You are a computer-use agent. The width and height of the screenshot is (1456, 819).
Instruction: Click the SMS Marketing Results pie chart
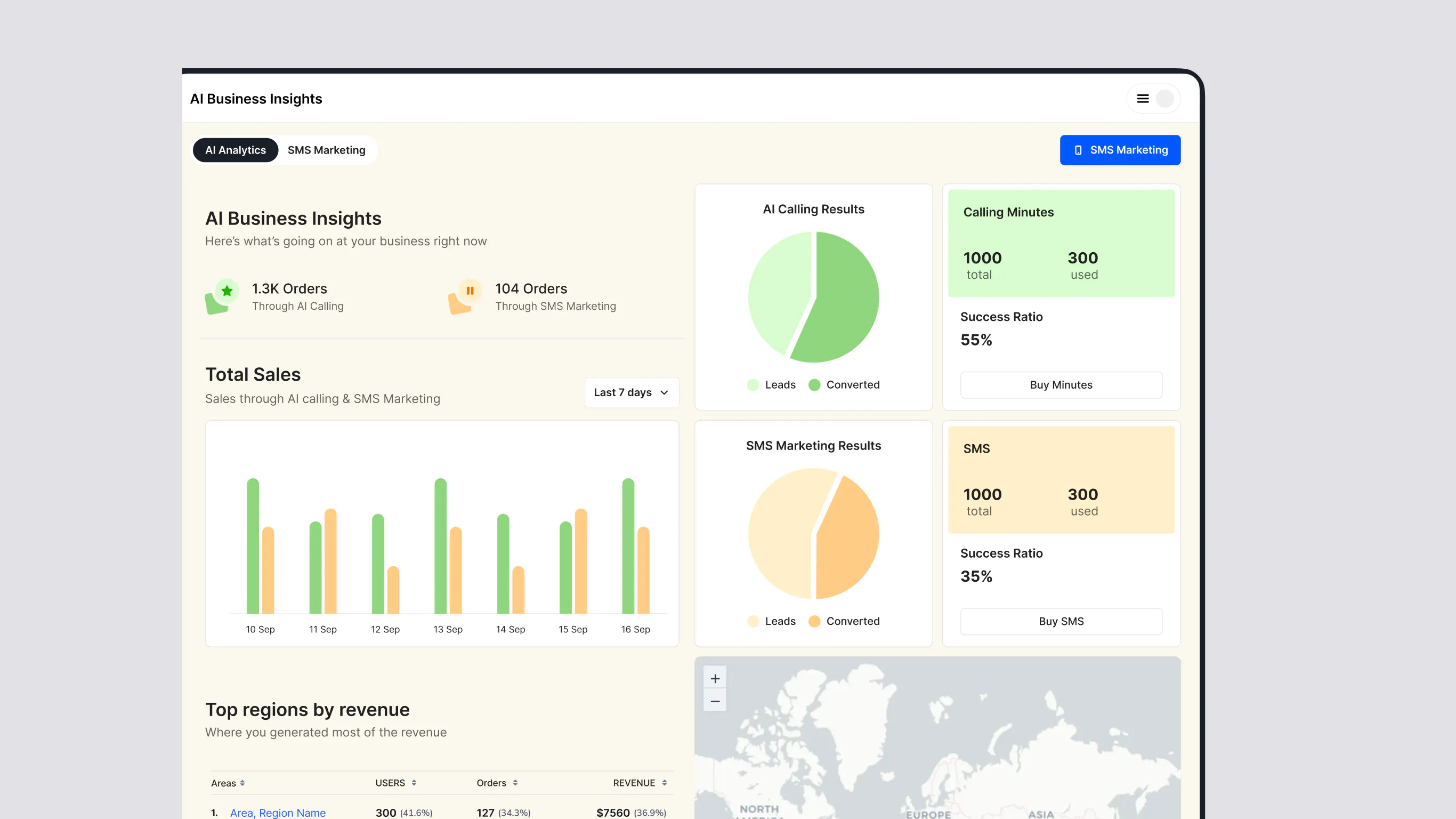coord(813,533)
